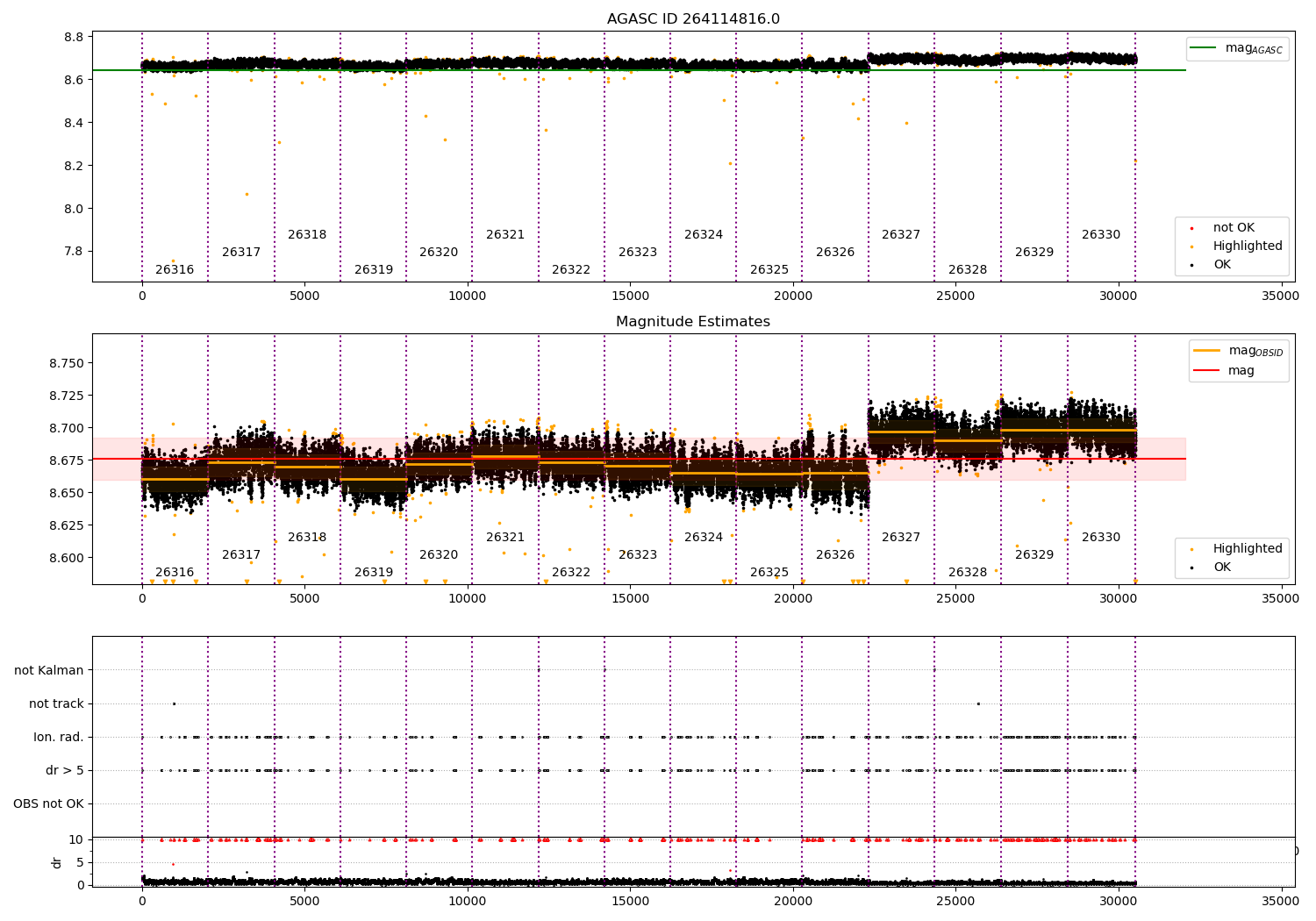The width and height of the screenshot is (1316, 921).
Task: Click the 8.0 y-axis tick in the top panel
Action: (x=75, y=209)
